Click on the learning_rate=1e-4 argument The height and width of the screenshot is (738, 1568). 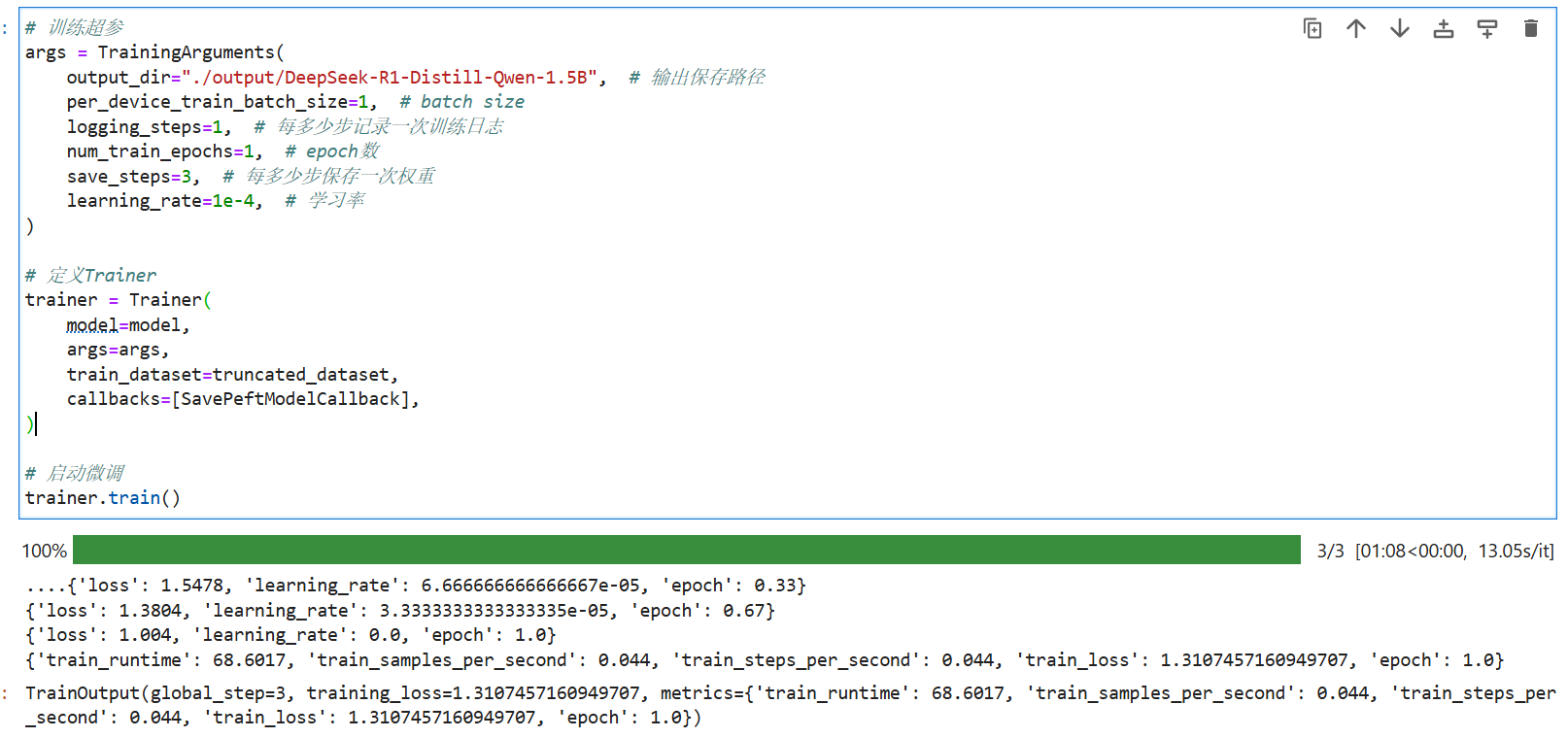pos(161,201)
